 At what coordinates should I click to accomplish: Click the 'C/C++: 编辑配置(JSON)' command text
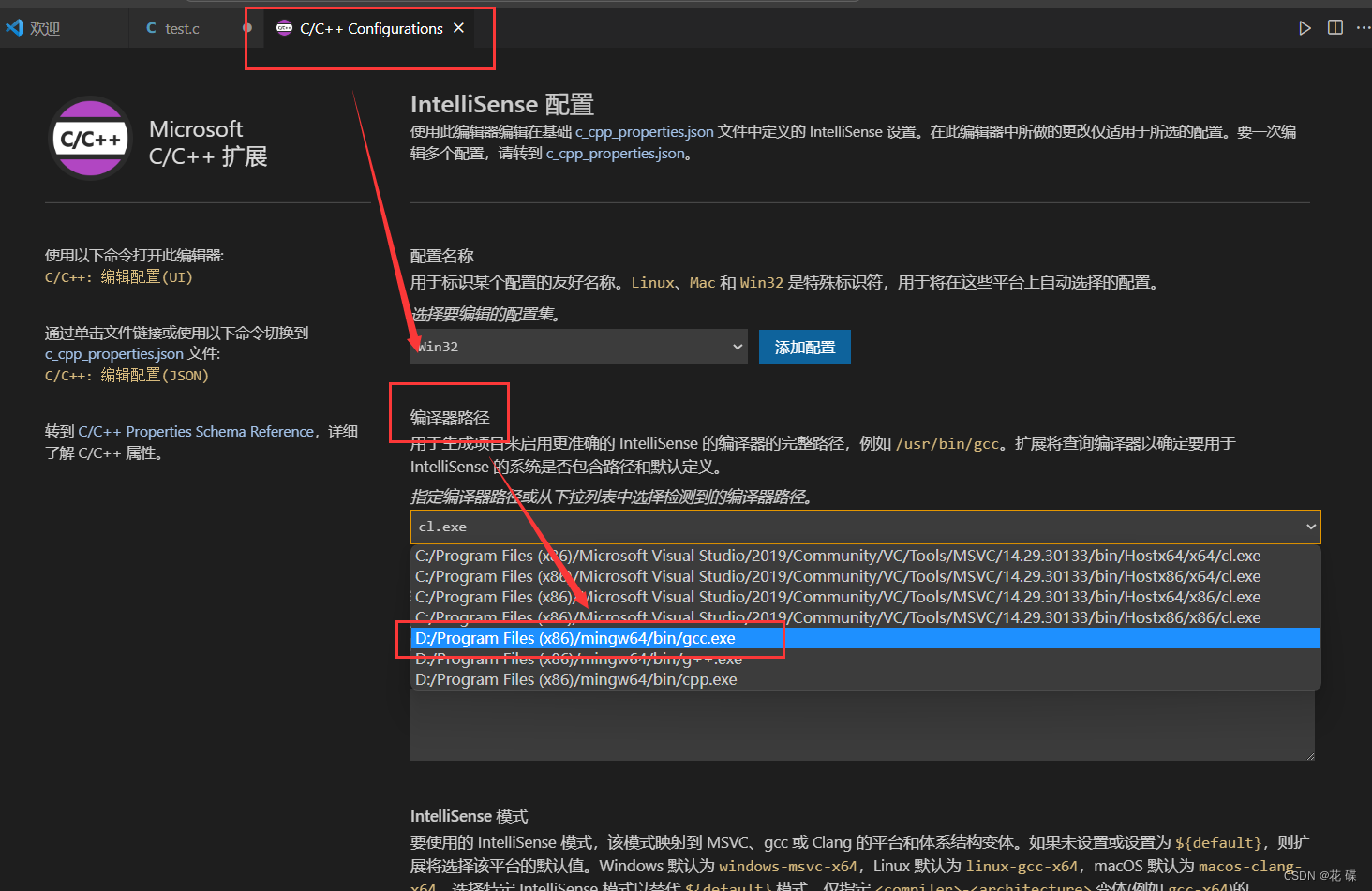(127, 376)
